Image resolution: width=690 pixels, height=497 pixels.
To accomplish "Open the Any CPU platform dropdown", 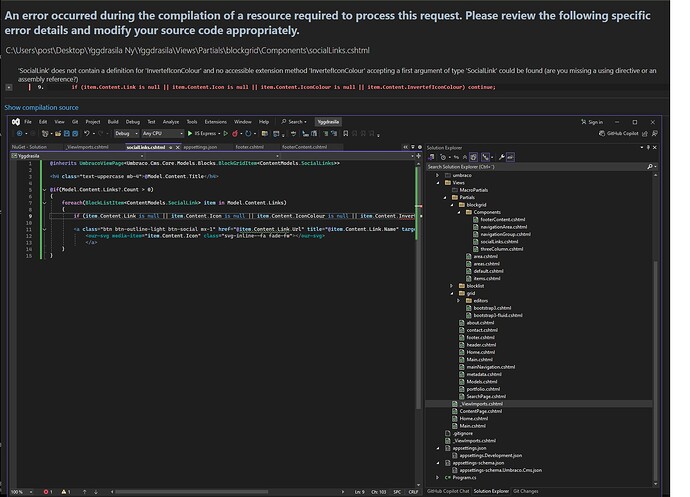I will tap(162, 133).
